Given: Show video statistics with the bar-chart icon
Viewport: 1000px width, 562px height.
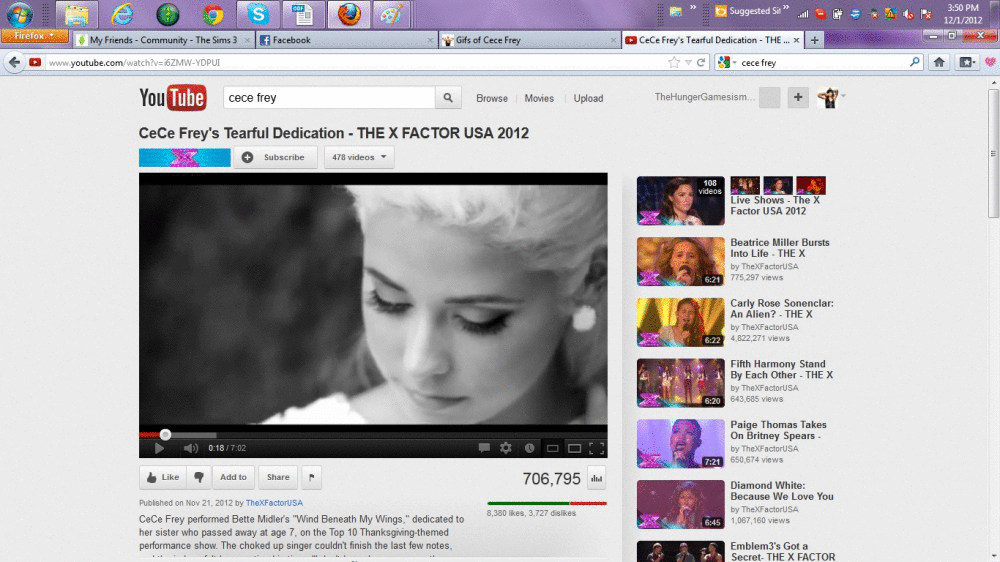Looking at the screenshot, I should (597, 478).
